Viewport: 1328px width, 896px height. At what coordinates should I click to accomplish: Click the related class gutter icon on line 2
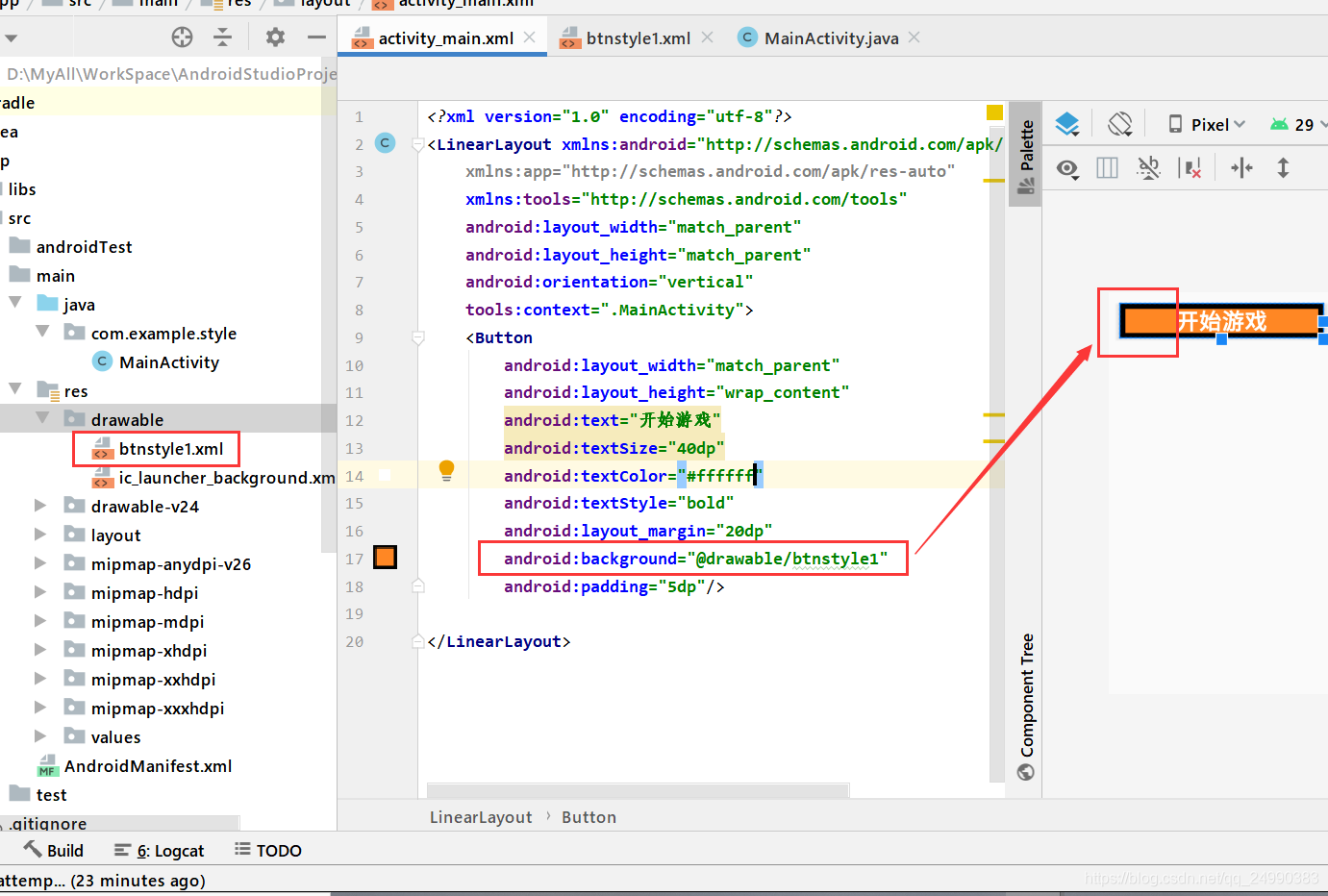(385, 143)
